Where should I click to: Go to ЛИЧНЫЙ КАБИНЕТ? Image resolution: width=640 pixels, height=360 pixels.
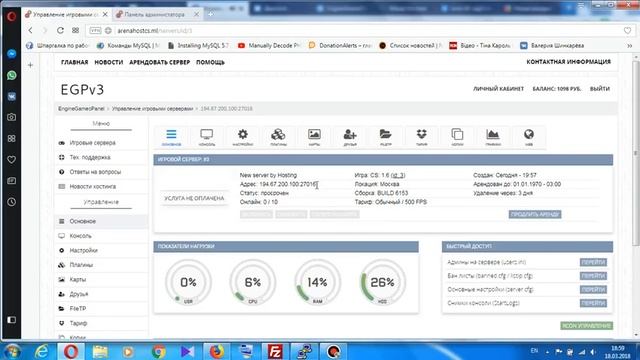pyautogui.click(x=498, y=89)
